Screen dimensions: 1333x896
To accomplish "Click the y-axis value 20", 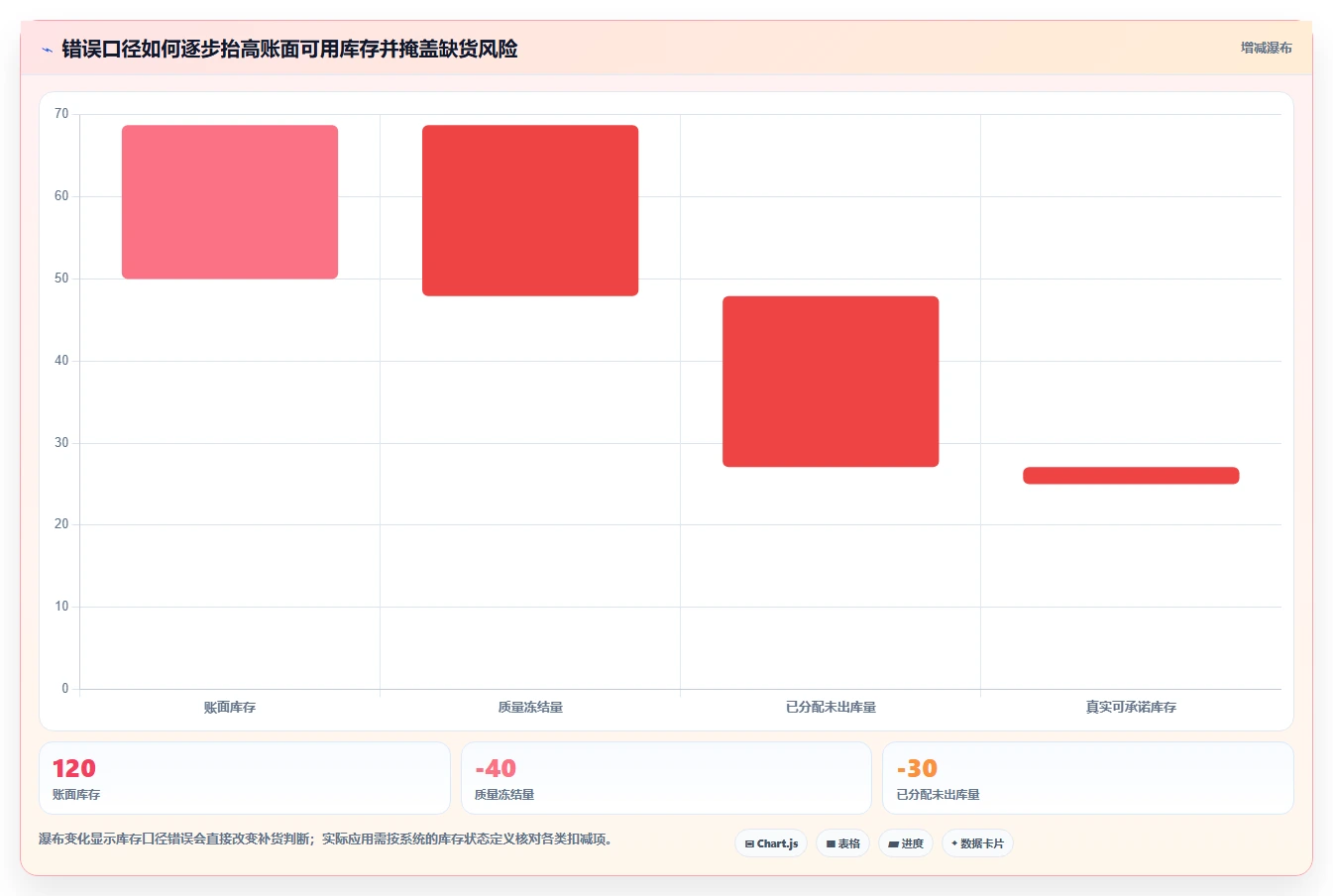I will point(61,524).
